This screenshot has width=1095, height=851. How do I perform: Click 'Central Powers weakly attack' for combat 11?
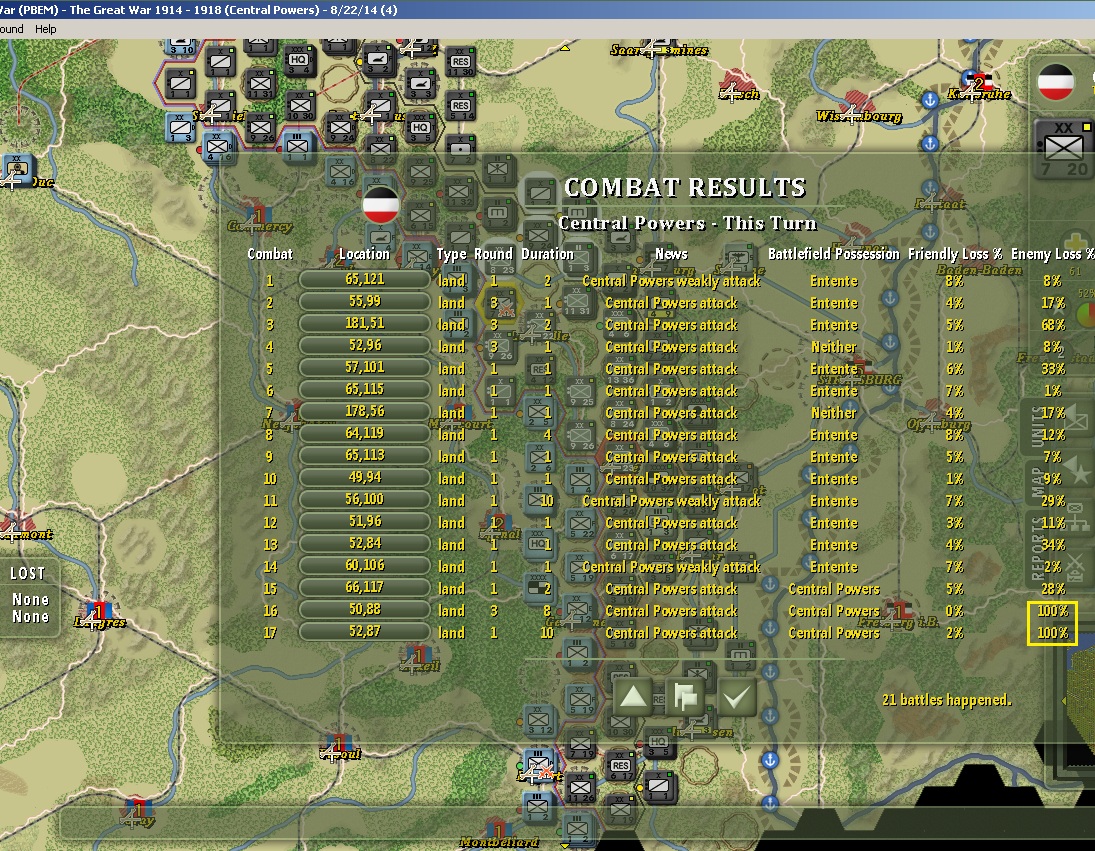coord(671,501)
